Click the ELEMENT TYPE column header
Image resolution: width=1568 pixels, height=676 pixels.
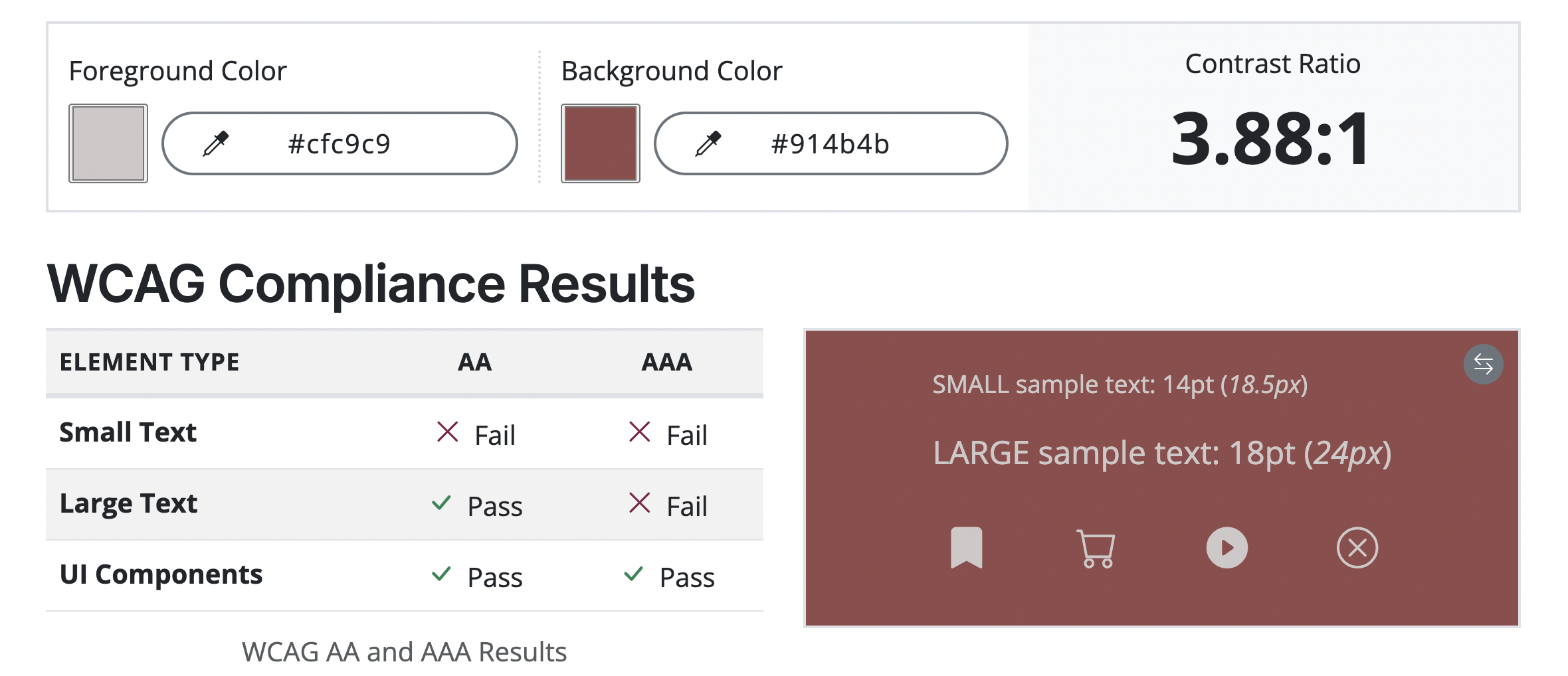point(149,362)
